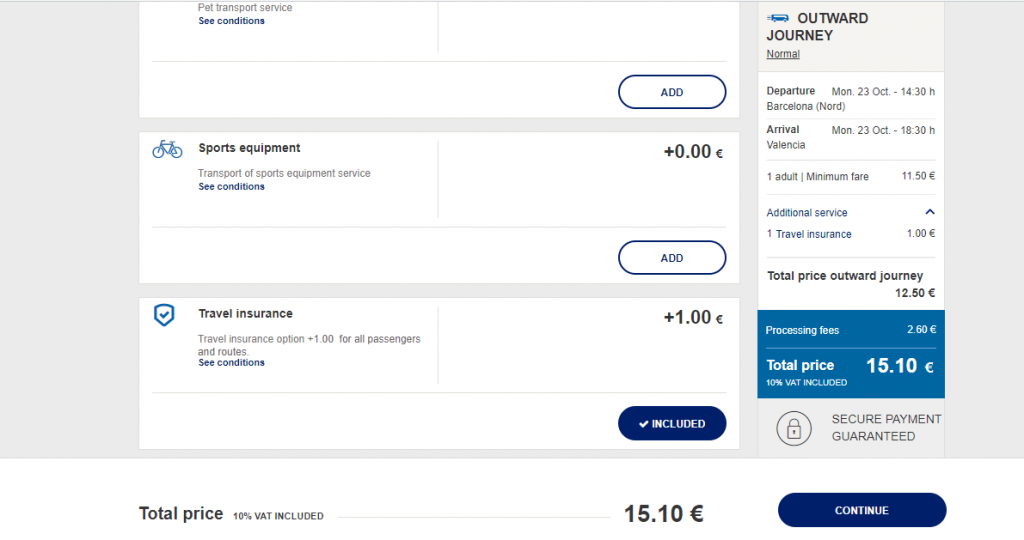Continue to the next booking step
Image resolution: width=1024 pixels, height=540 pixels.
(861, 510)
